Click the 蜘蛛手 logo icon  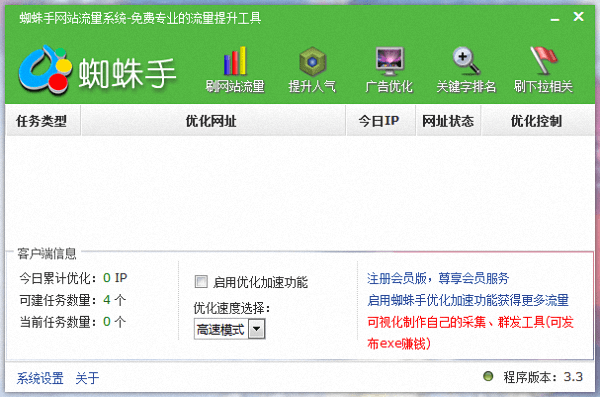coord(45,70)
